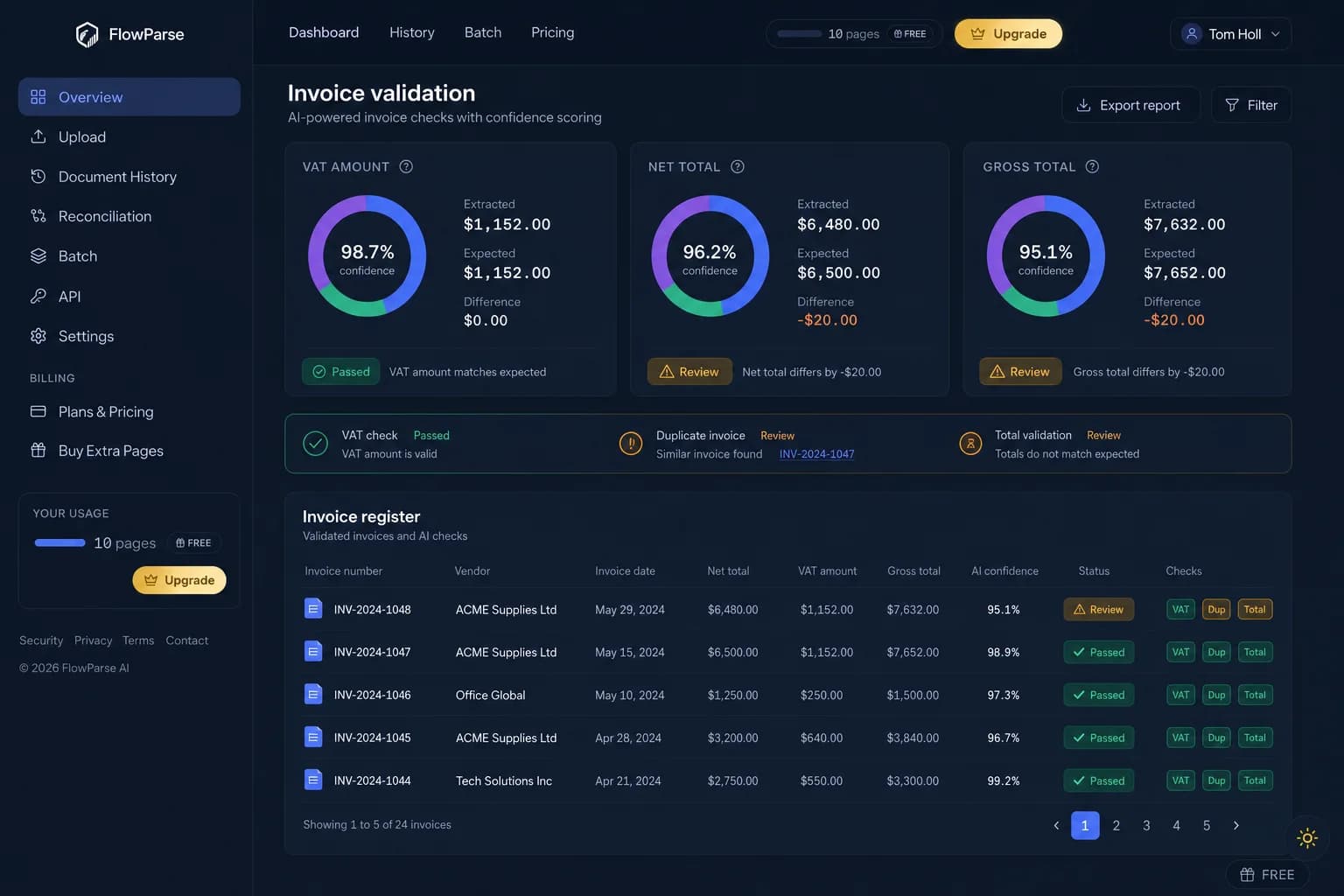Click the Your Usage progress bar

[59, 542]
